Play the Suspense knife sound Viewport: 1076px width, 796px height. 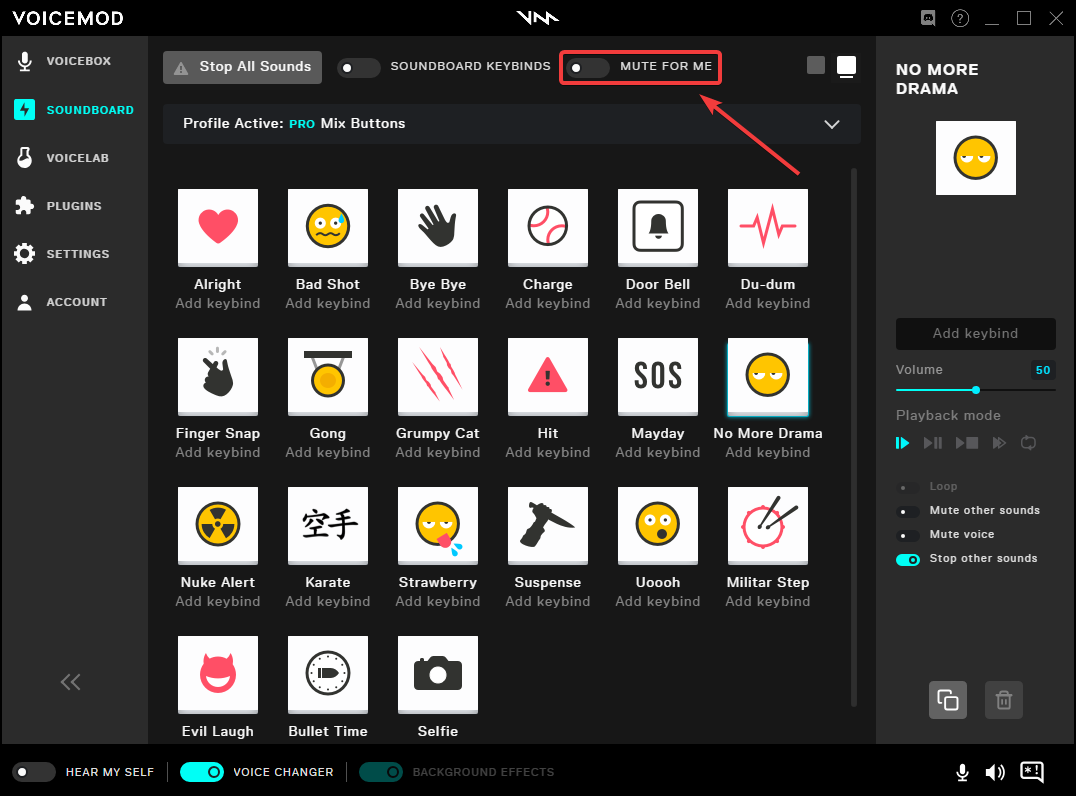tap(548, 525)
